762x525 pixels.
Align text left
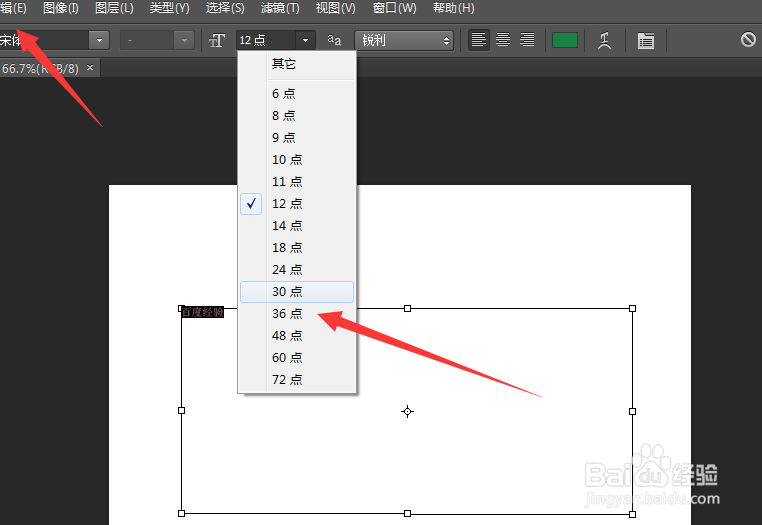[479, 39]
